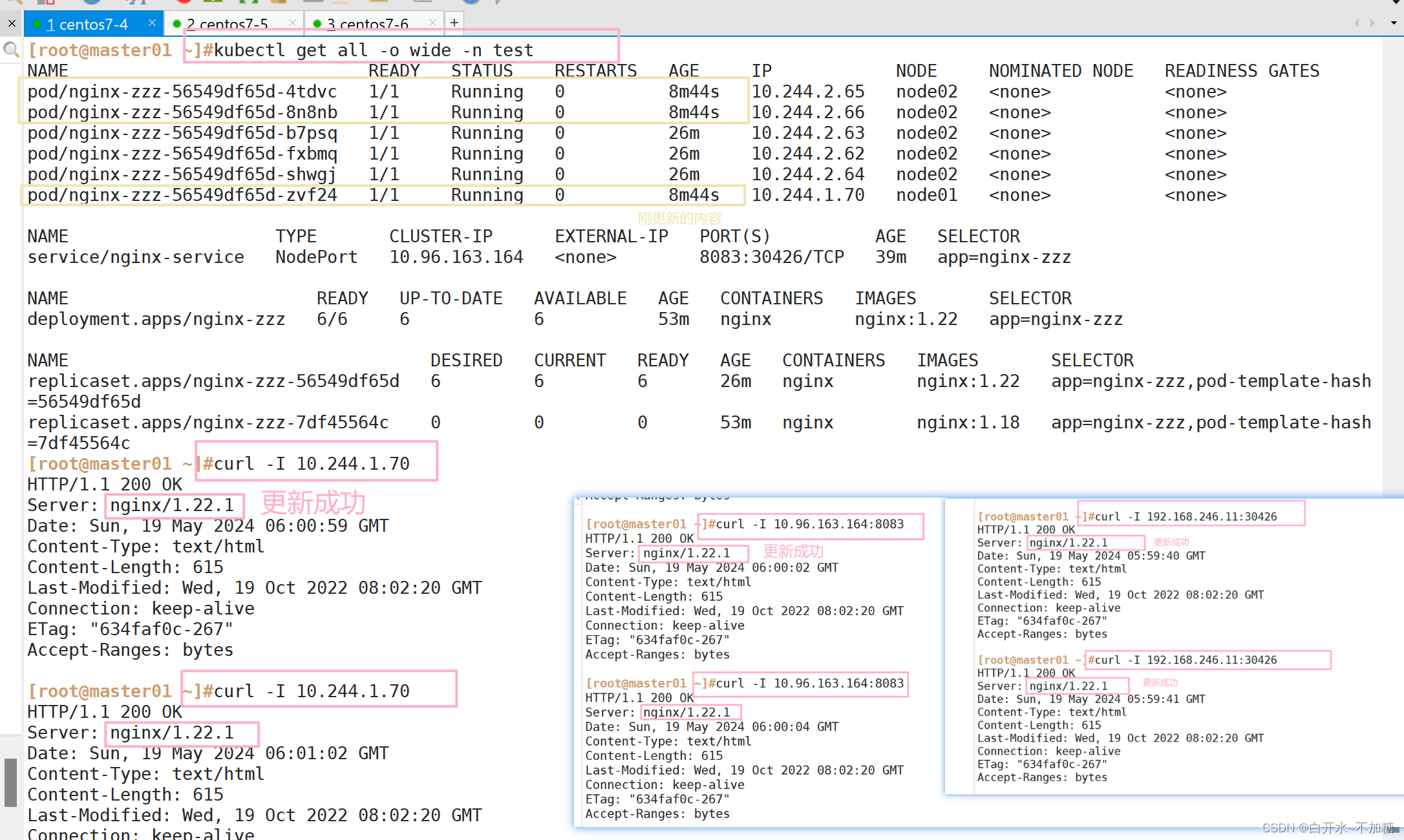This screenshot has width=1404, height=840.
Task: Open the tab list dropdown arrow at right
Action: [x=1394, y=23]
